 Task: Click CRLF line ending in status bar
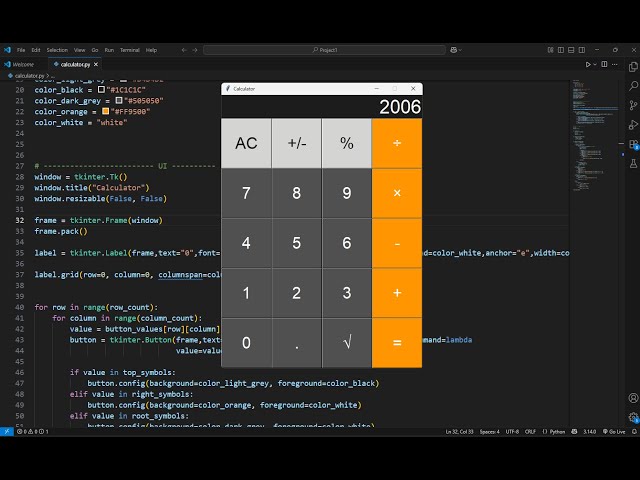530,431
